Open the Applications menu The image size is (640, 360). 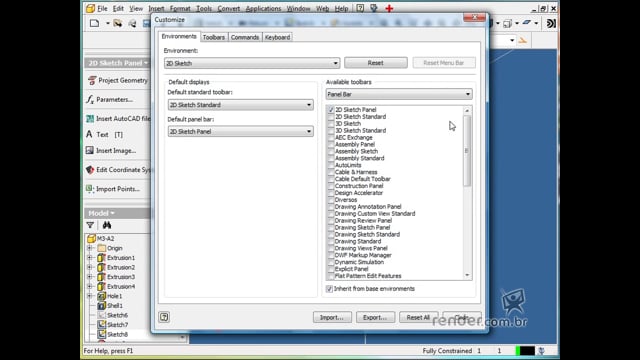point(263,8)
